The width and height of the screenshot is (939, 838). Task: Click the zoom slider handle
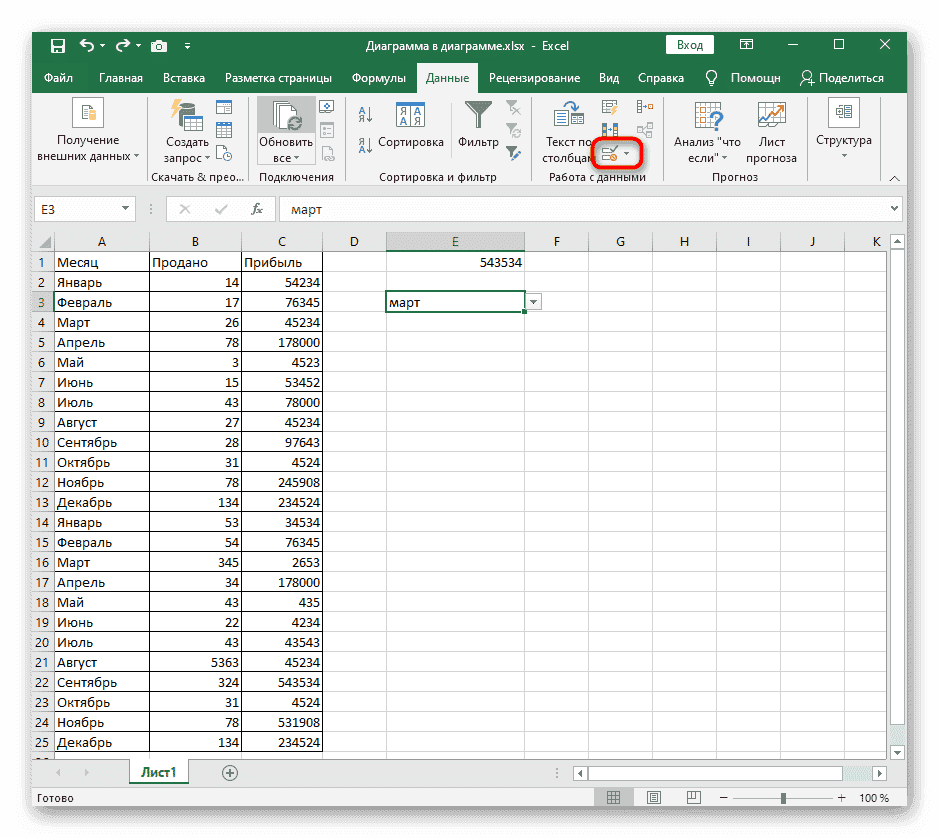(x=783, y=798)
